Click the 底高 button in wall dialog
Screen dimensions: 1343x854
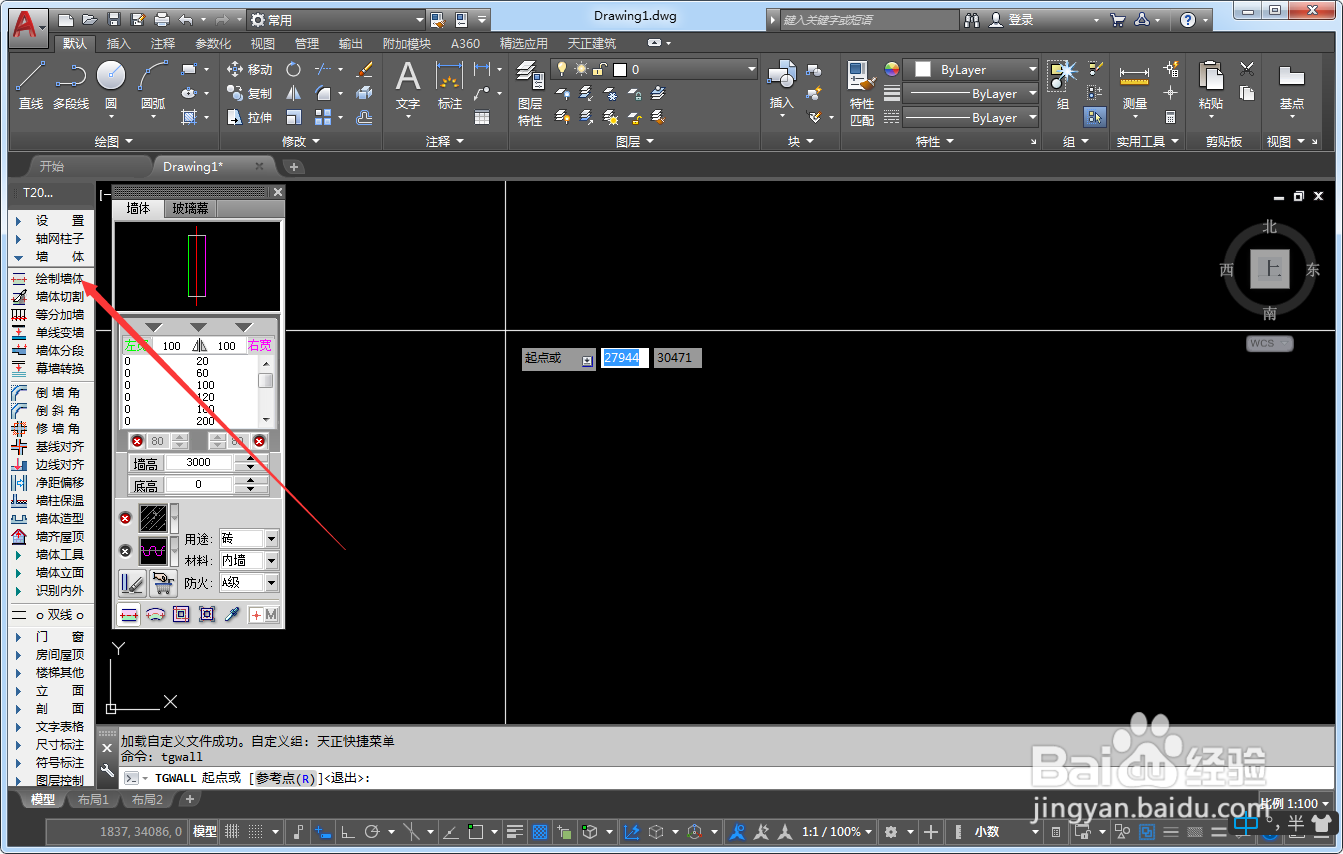click(145, 485)
